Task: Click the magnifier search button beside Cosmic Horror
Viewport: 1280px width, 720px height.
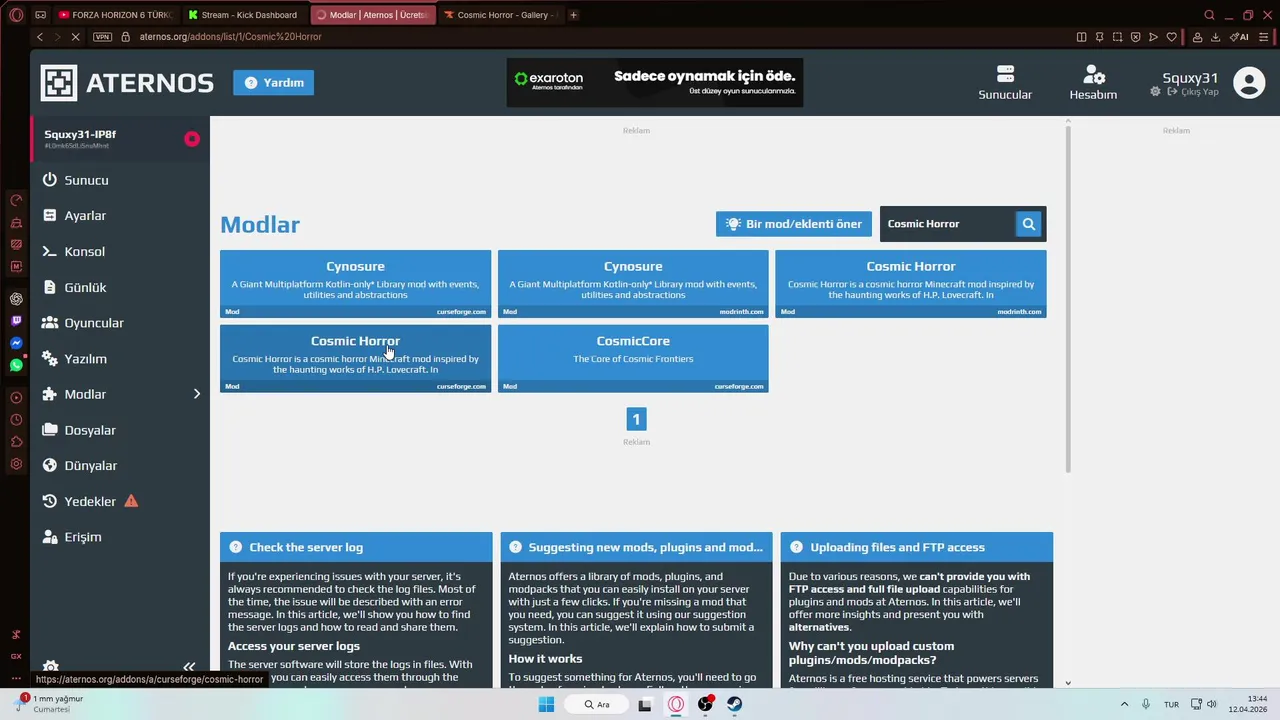Action: point(1028,224)
